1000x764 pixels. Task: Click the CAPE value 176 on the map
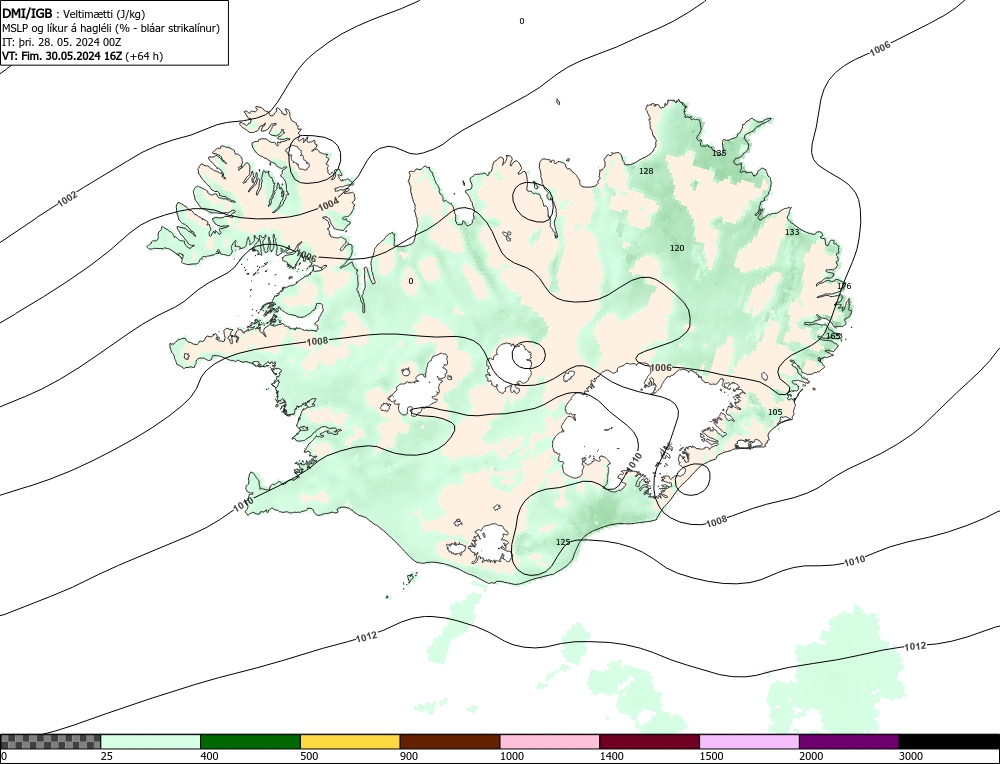click(844, 286)
